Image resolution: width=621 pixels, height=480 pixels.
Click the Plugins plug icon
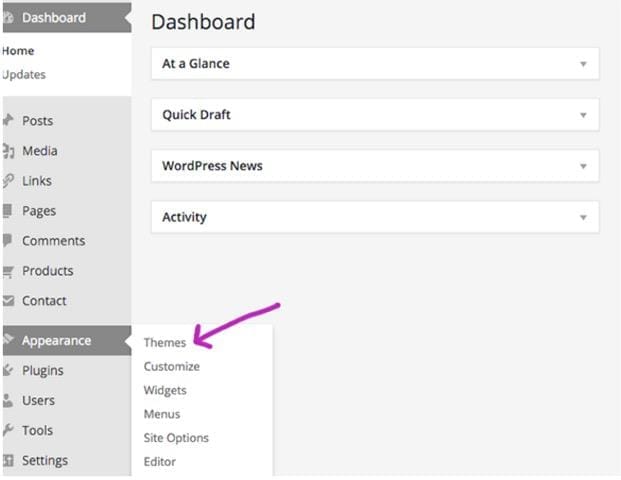click(8, 370)
